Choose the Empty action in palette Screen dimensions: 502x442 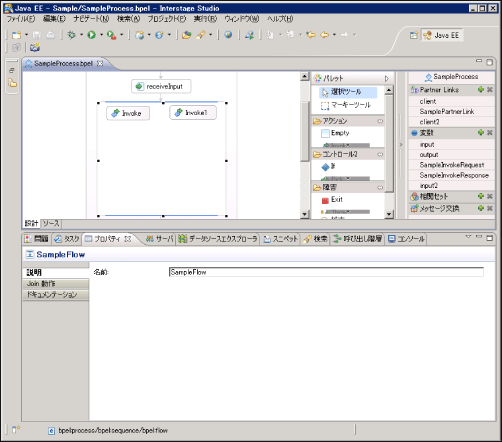point(335,133)
